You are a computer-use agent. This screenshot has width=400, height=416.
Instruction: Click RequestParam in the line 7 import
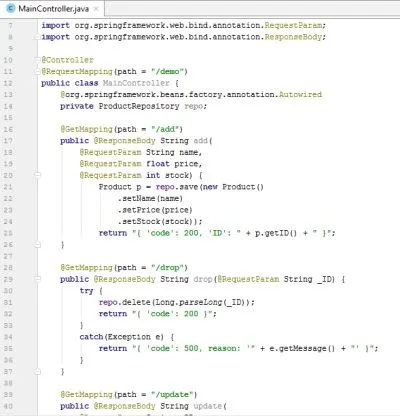click(293, 26)
